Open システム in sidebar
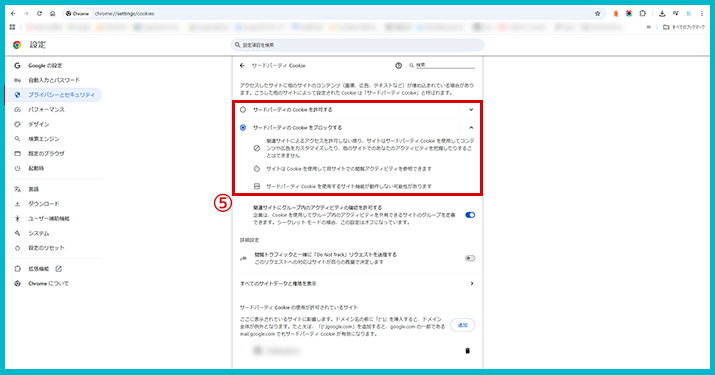Viewport: 715px width, 375px height. pyautogui.click(x=38, y=234)
